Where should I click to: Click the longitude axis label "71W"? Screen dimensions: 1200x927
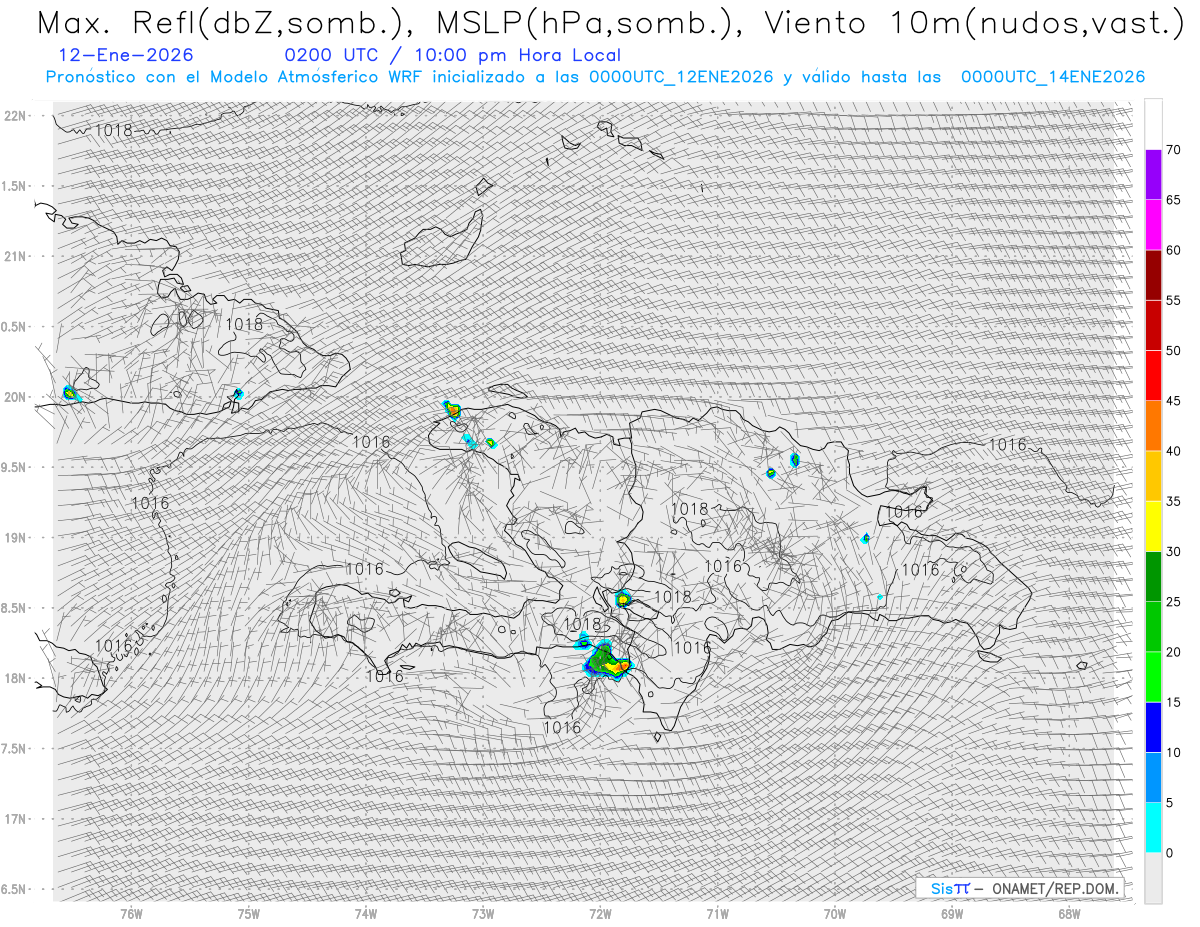click(717, 913)
